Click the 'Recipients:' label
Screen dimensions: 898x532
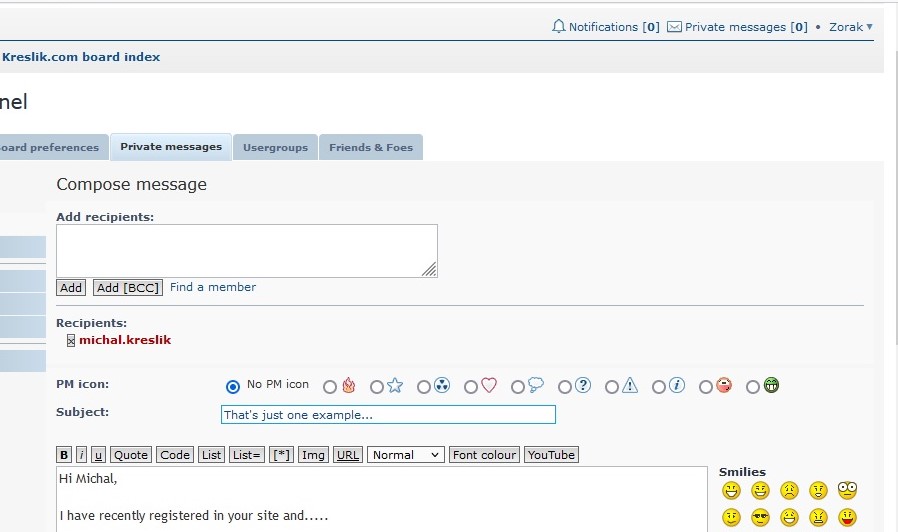click(92, 323)
